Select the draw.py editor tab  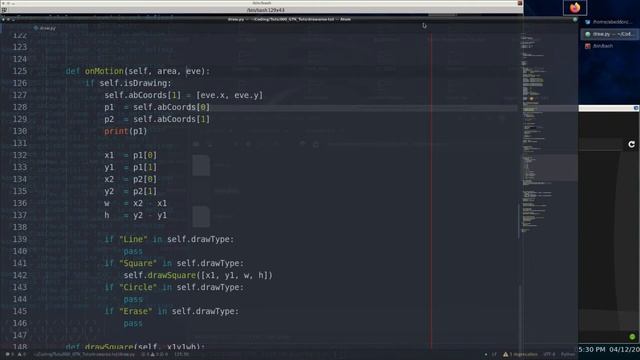pyautogui.click(x=45, y=28)
